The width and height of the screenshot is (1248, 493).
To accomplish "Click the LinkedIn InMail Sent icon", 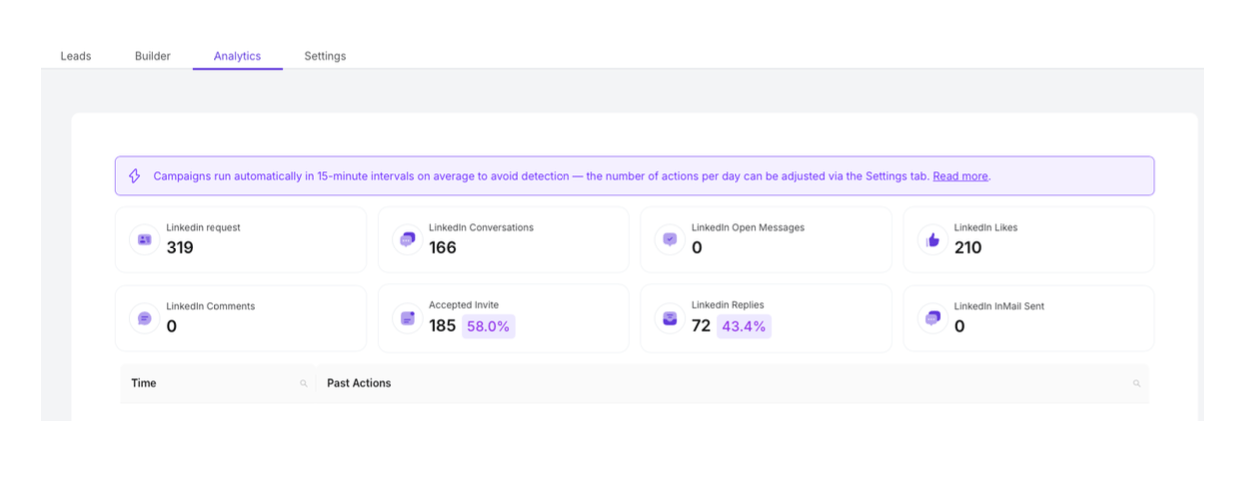I will [933, 318].
